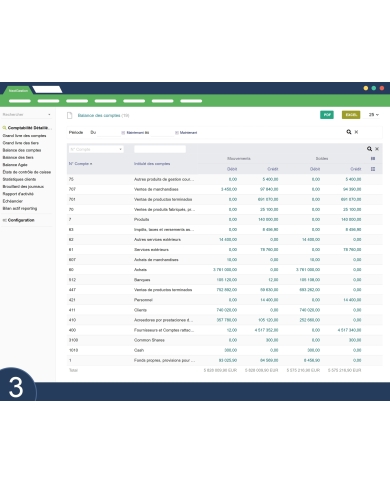This screenshot has height=484, width=390.
Task: Open the N° Compte filter dropdown
Action: (96, 149)
